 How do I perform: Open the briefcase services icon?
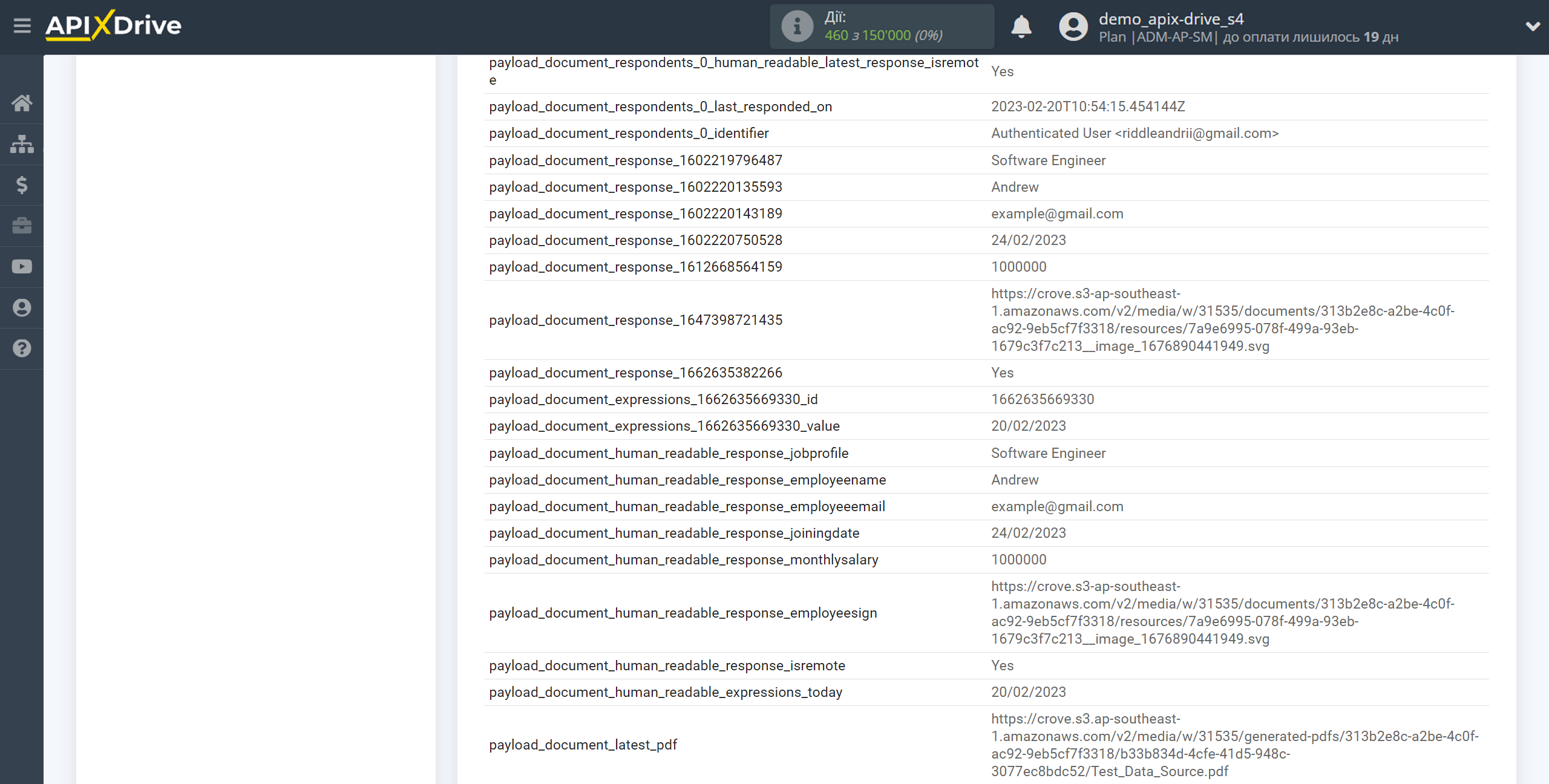[x=22, y=226]
